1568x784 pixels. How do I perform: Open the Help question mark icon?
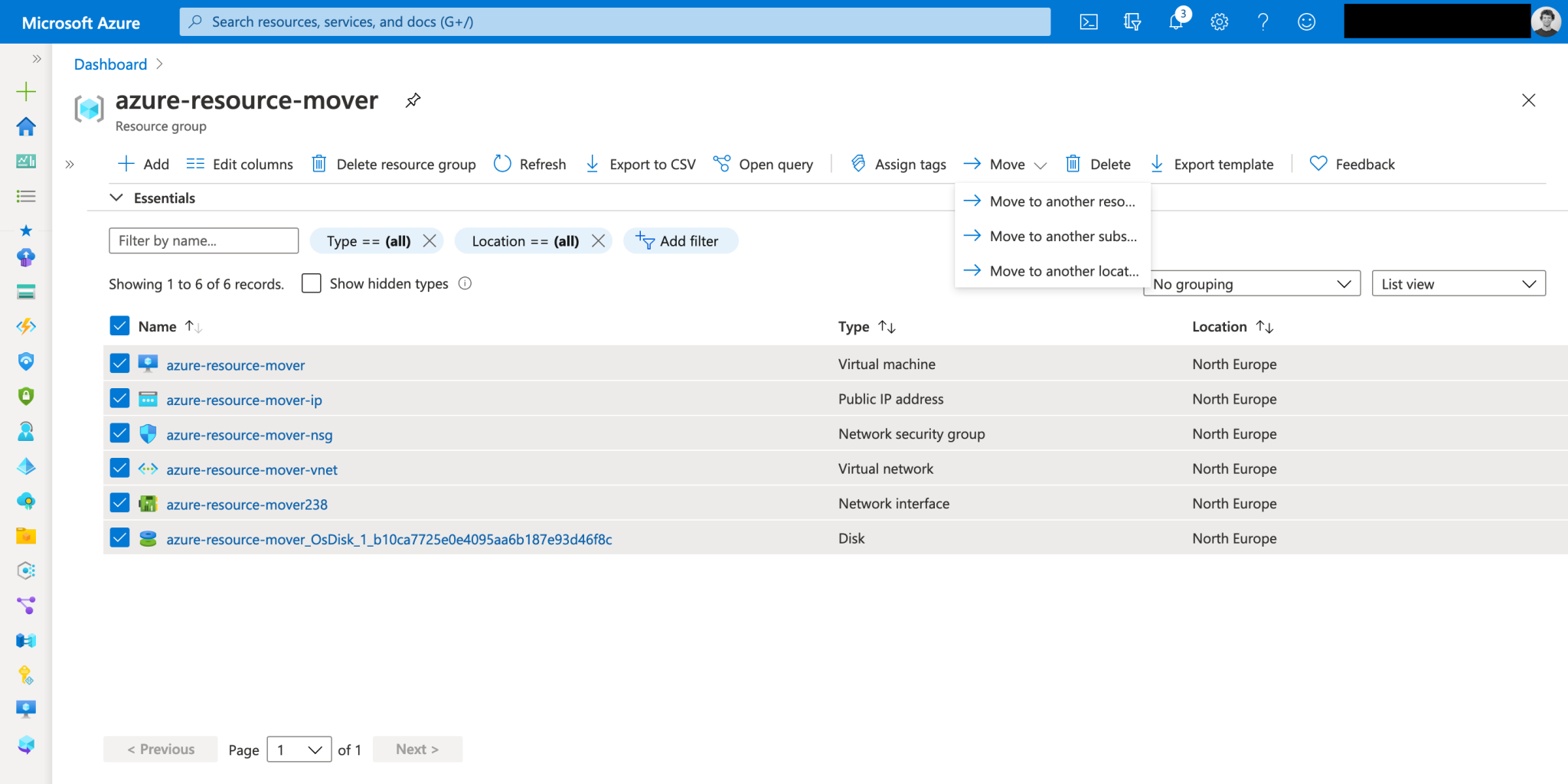pos(1263,21)
